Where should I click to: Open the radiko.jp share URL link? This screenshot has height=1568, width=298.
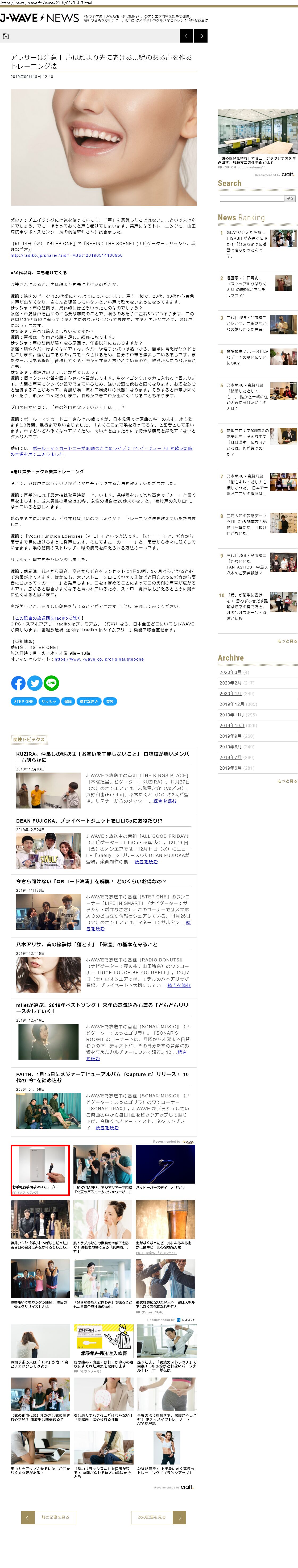pyautogui.click(x=66, y=256)
